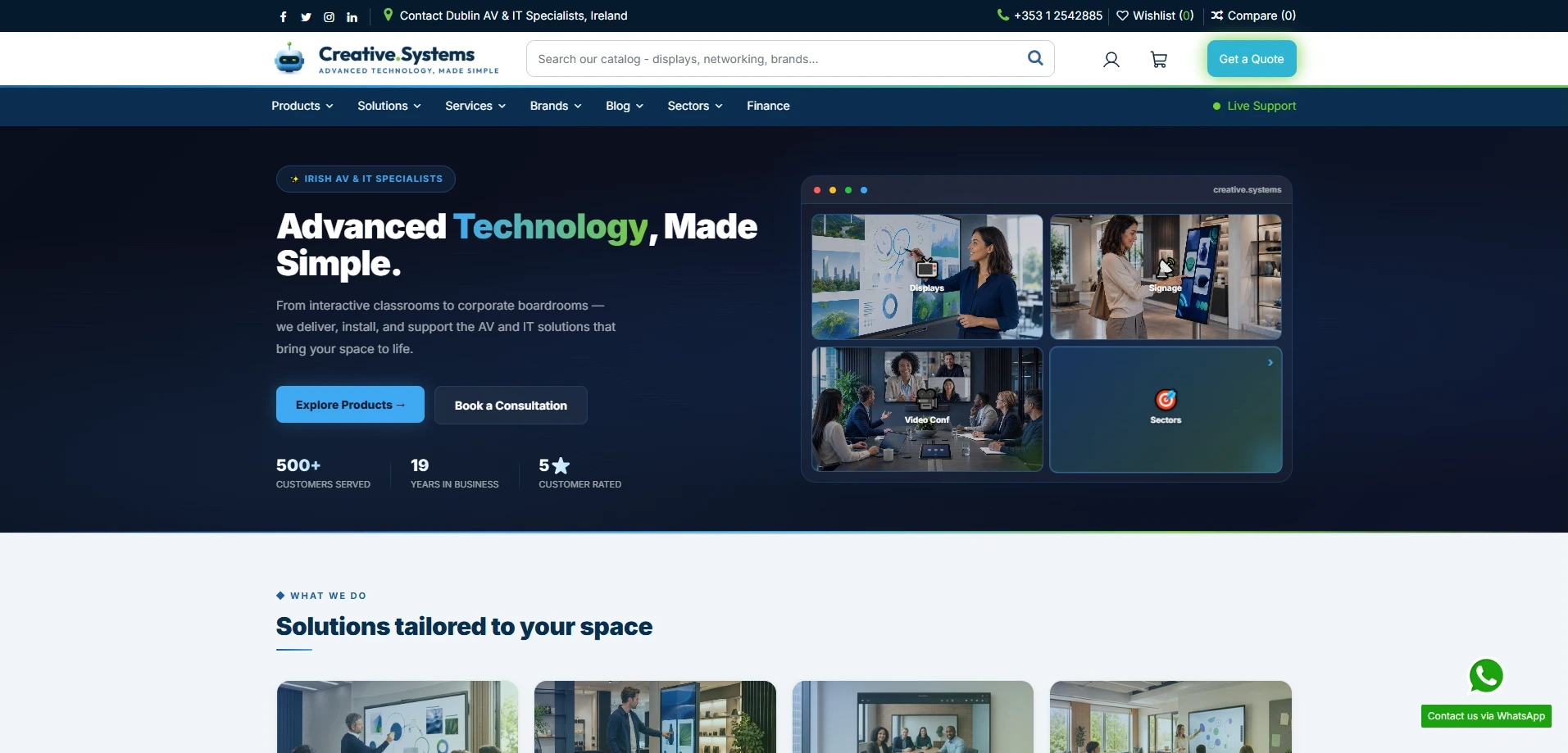The width and height of the screenshot is (1568, 753).
Task: Click the Sectors target icon tile
Action: pyautogui.click(x=1166, y=409)
